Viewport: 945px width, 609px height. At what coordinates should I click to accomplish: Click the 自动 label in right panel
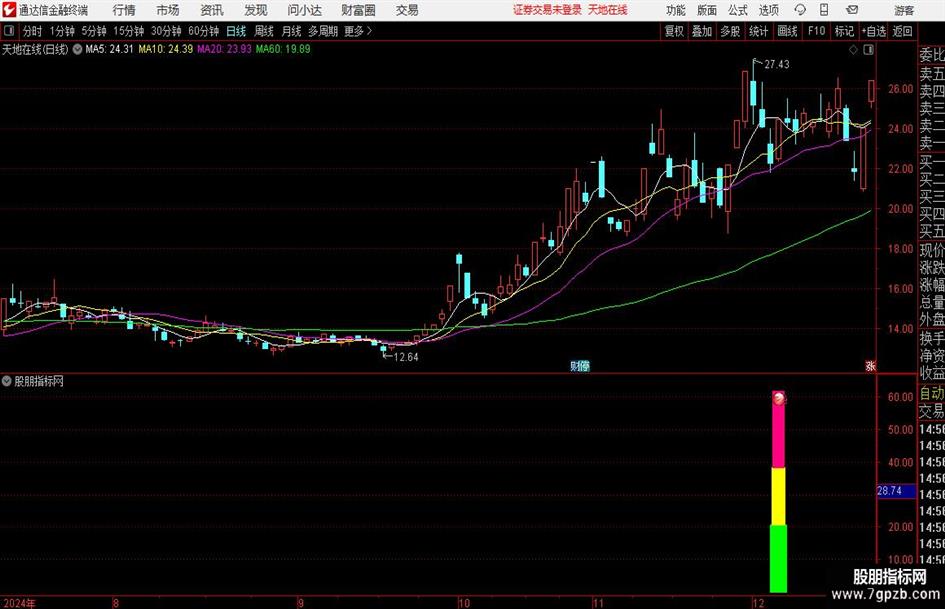932,393
